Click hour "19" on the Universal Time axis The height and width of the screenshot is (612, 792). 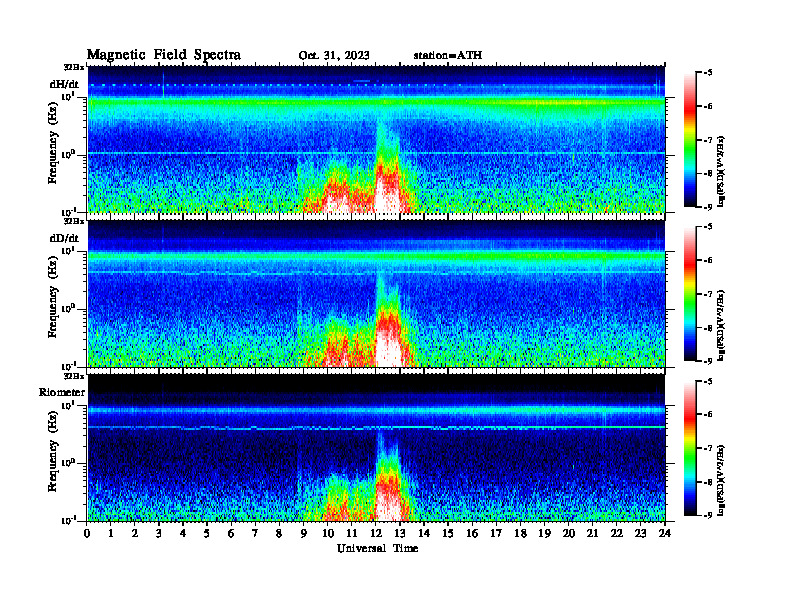coord(544,533)
